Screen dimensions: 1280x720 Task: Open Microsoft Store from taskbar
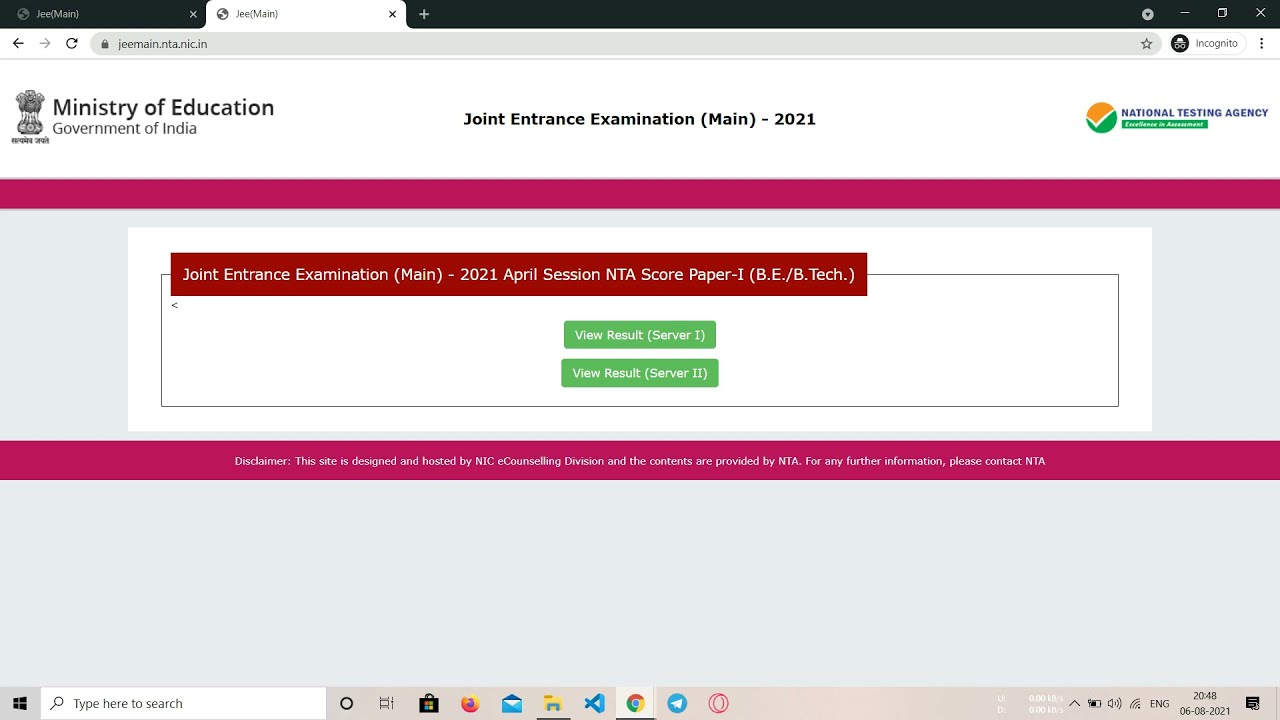tap(429, 703)
